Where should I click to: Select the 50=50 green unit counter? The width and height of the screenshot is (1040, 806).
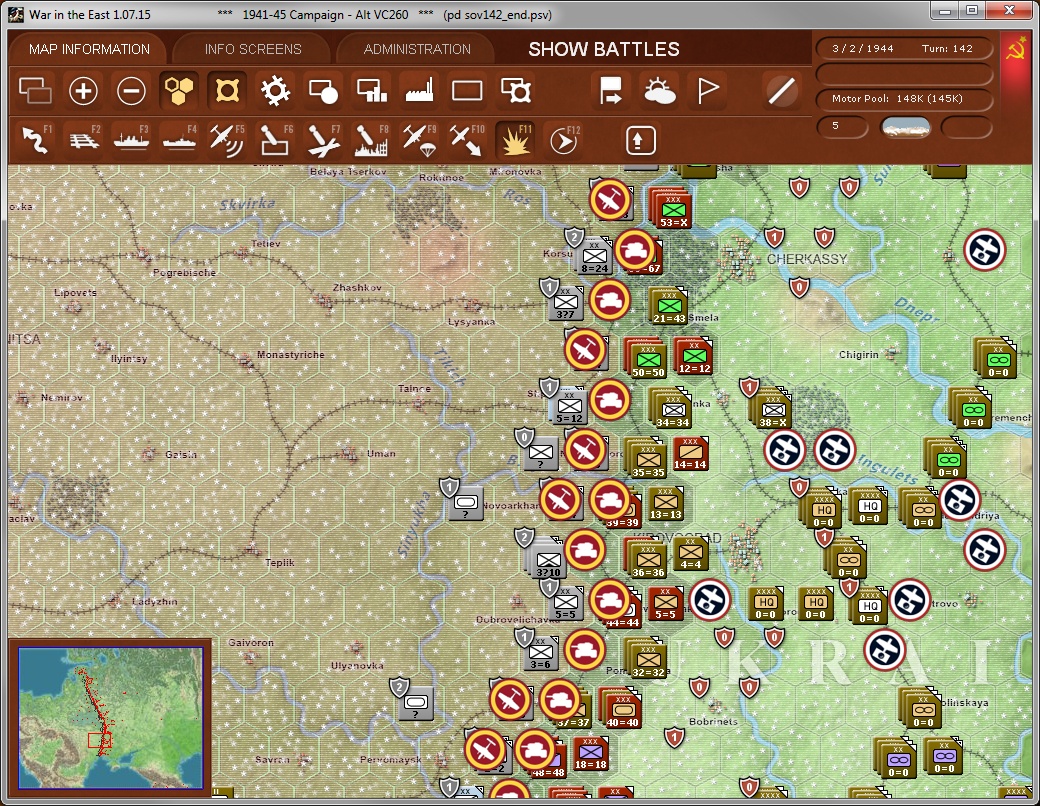coord(648,361)
